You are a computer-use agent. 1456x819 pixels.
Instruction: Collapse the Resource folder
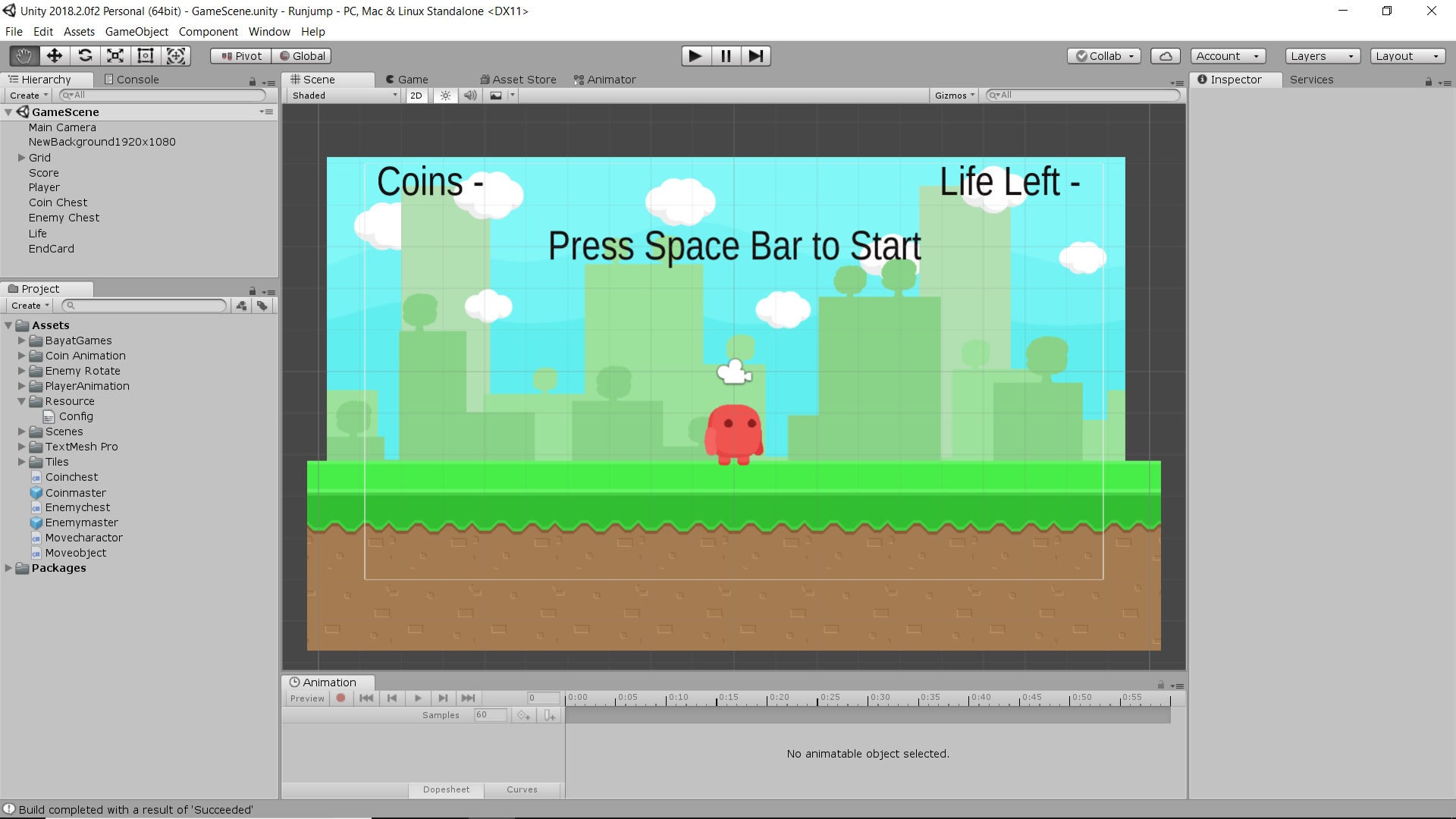point(22,401)
